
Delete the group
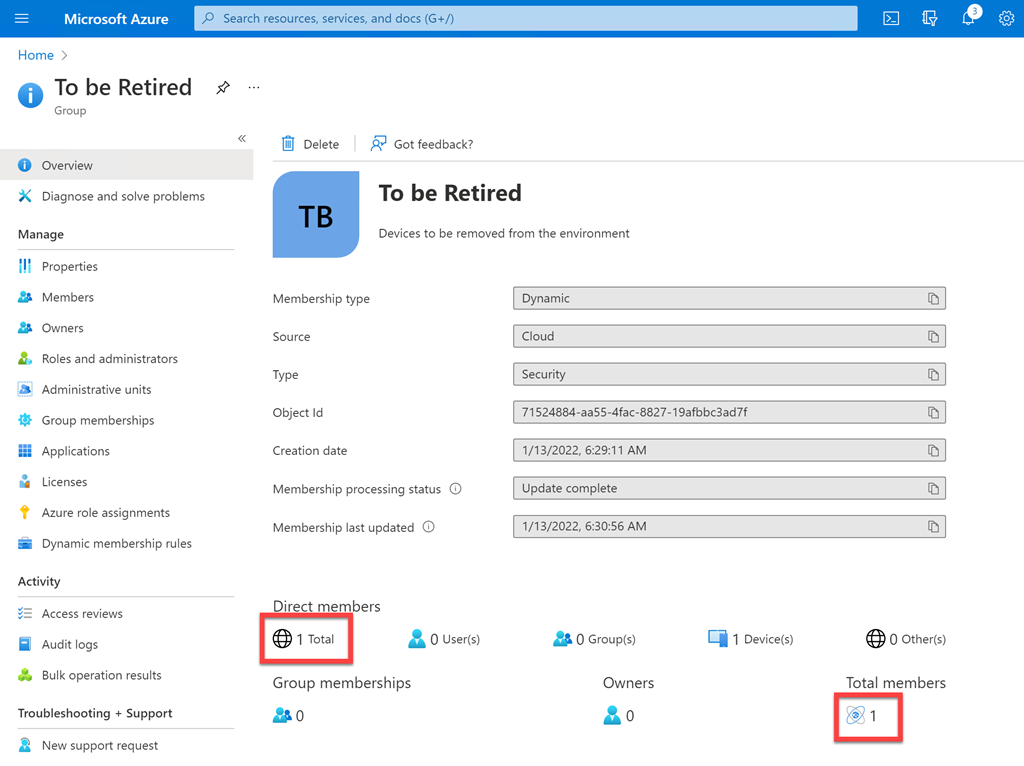click(x=310, y=144)
